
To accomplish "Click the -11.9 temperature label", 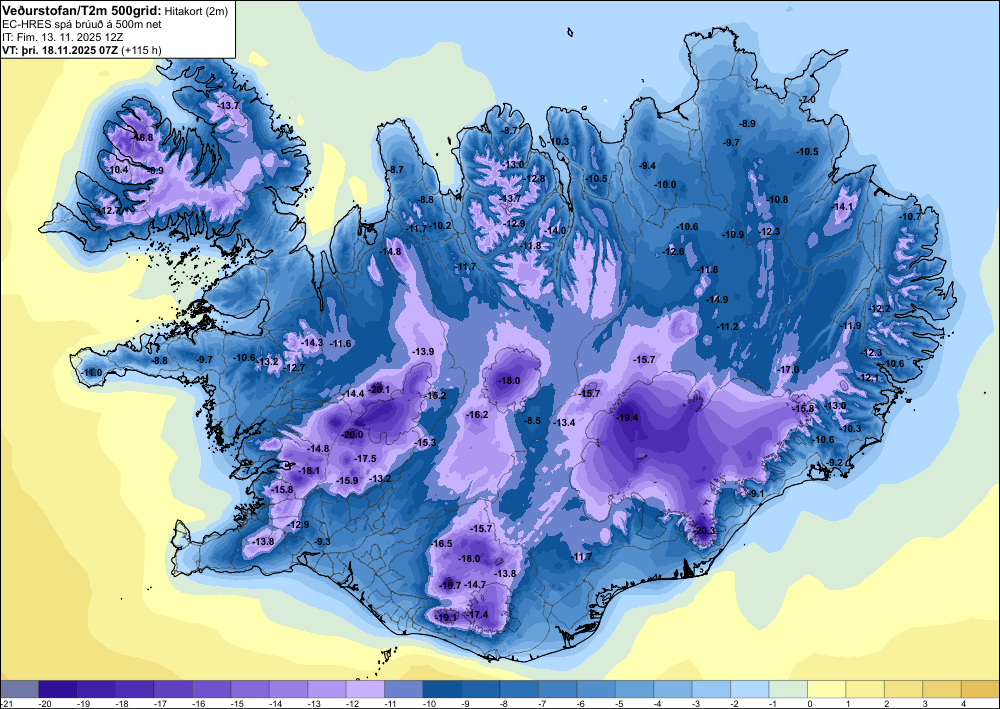I will 850,326.
